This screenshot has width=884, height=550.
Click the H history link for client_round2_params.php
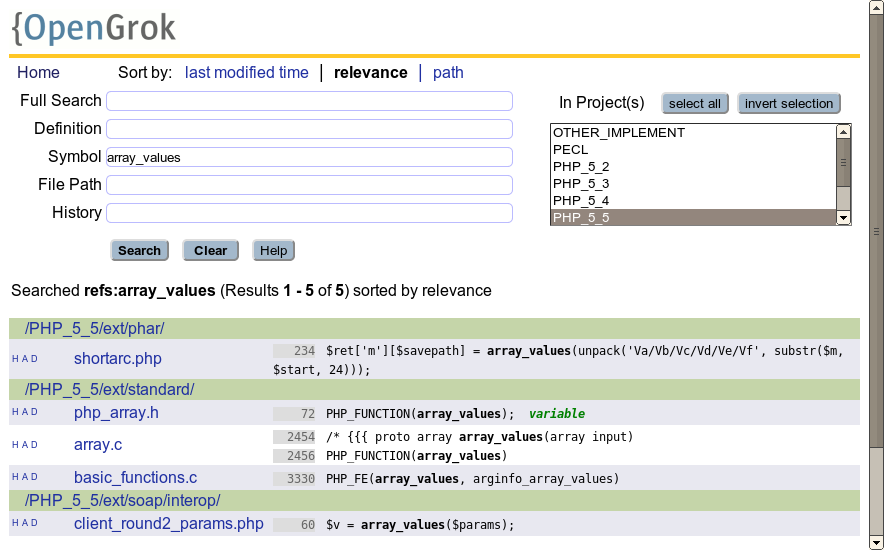pos(15,523)
